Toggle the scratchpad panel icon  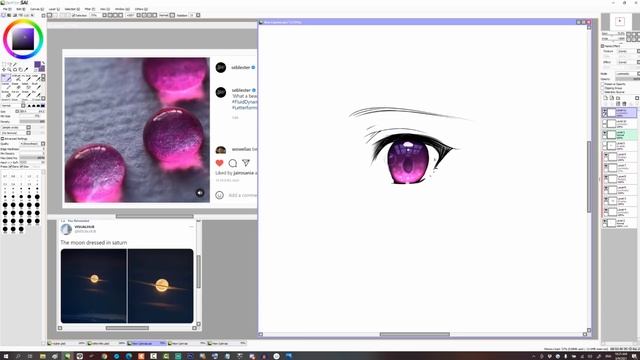pos(32,15)
